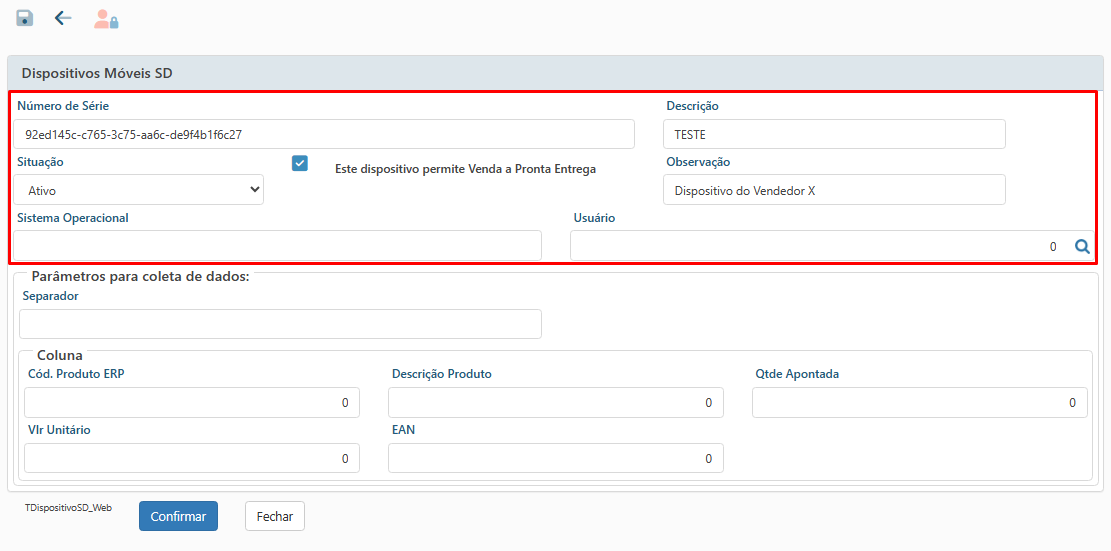
Task: Click the Sistema Operacional label
Action: 73,218
